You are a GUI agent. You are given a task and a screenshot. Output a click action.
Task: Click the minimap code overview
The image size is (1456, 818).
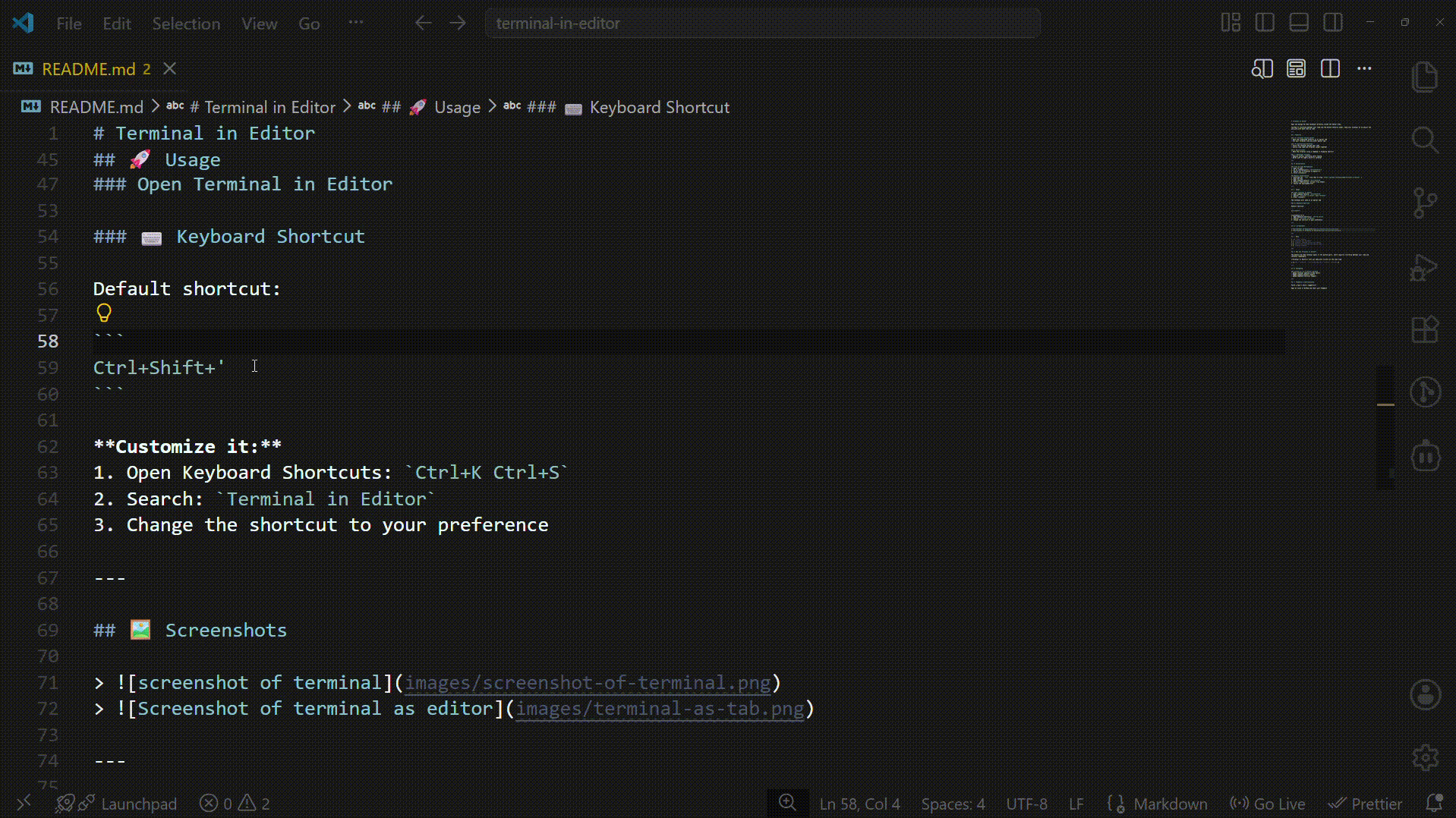click(1332, 206)
